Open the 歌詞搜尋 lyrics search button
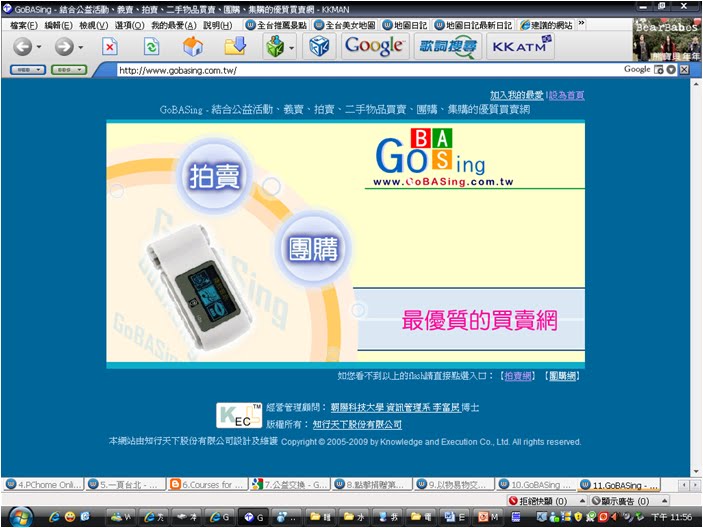 [x=448, y=46]
